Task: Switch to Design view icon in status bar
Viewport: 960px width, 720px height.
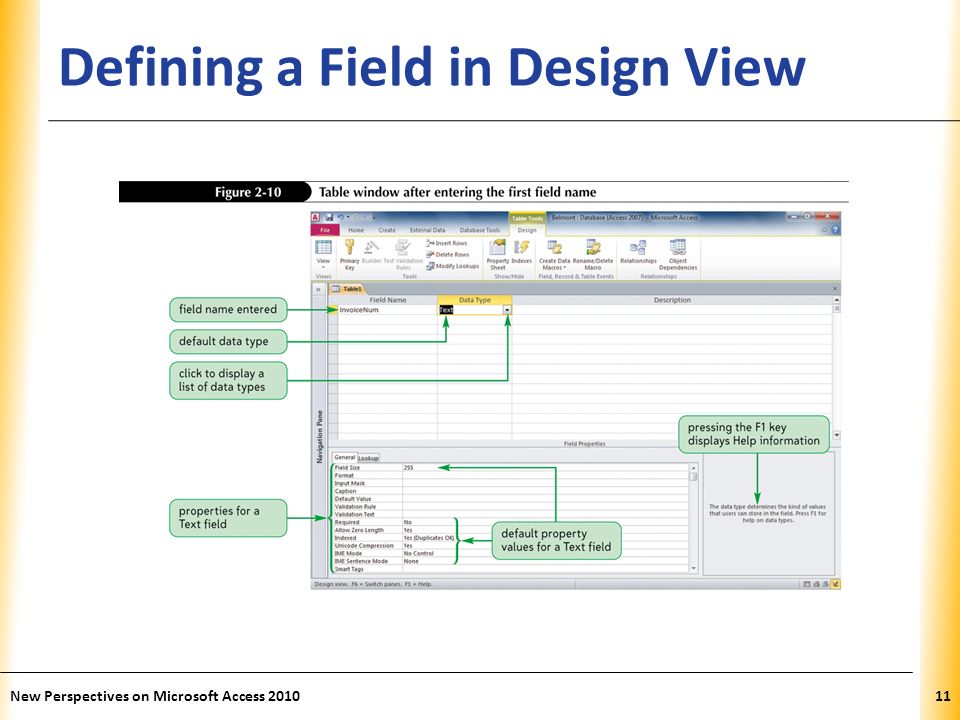Action: point(836,584)
